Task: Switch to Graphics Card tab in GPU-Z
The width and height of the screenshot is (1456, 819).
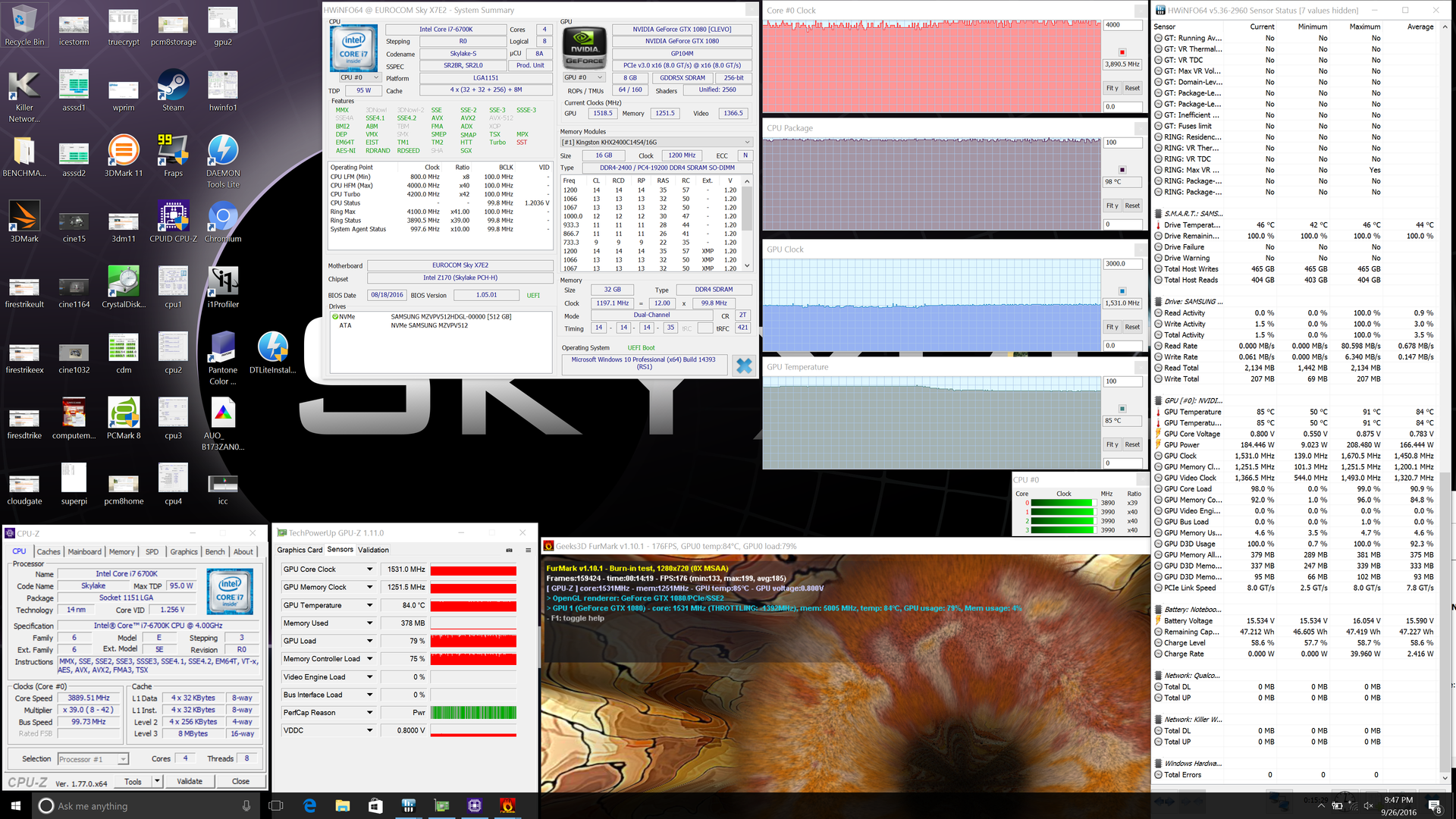Action: click(x=300, y=550)
